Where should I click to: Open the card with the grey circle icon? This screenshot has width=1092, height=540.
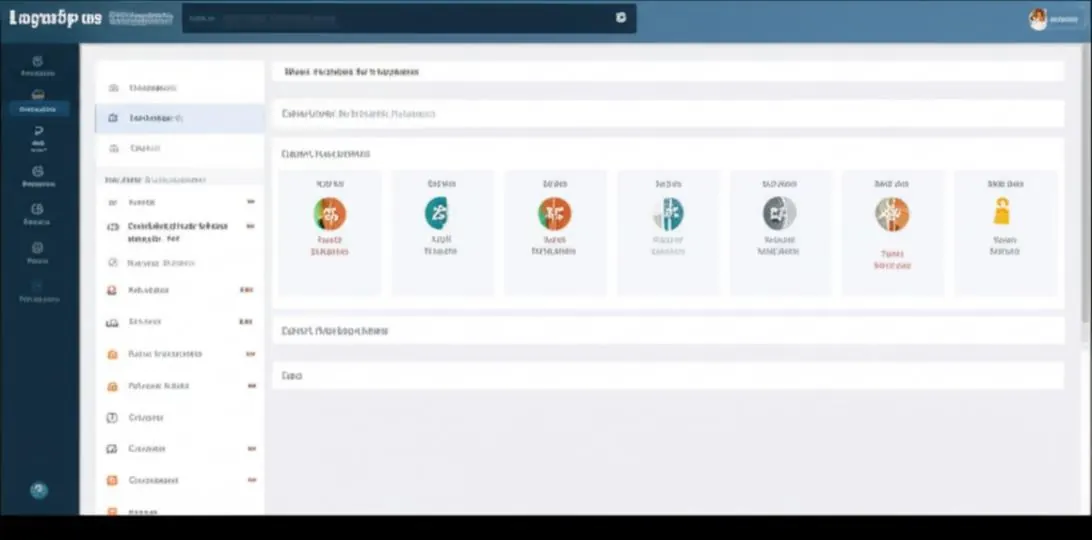pos(780,233)
